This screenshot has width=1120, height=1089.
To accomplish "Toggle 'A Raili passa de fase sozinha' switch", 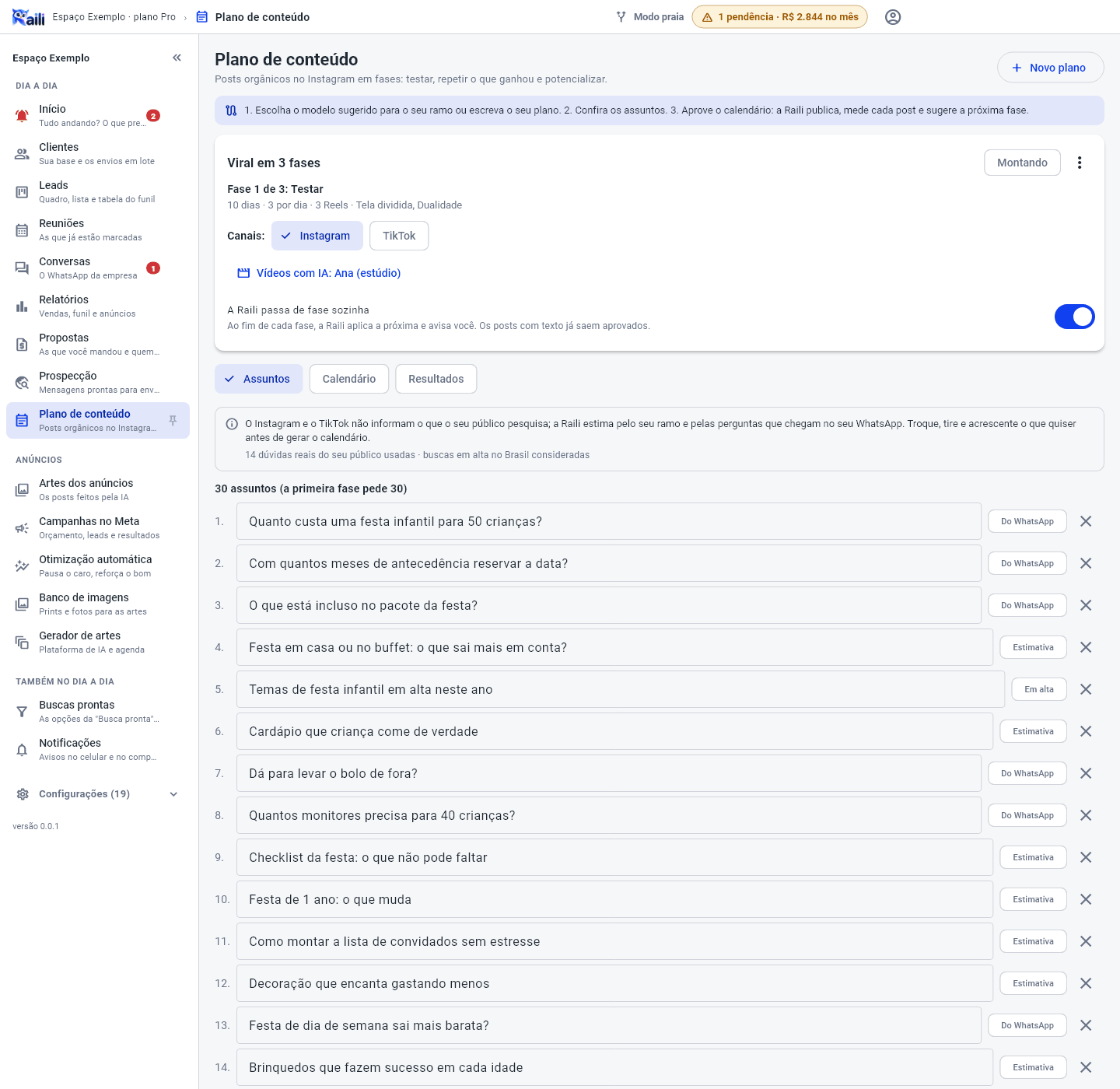I will coord(1074,317).
